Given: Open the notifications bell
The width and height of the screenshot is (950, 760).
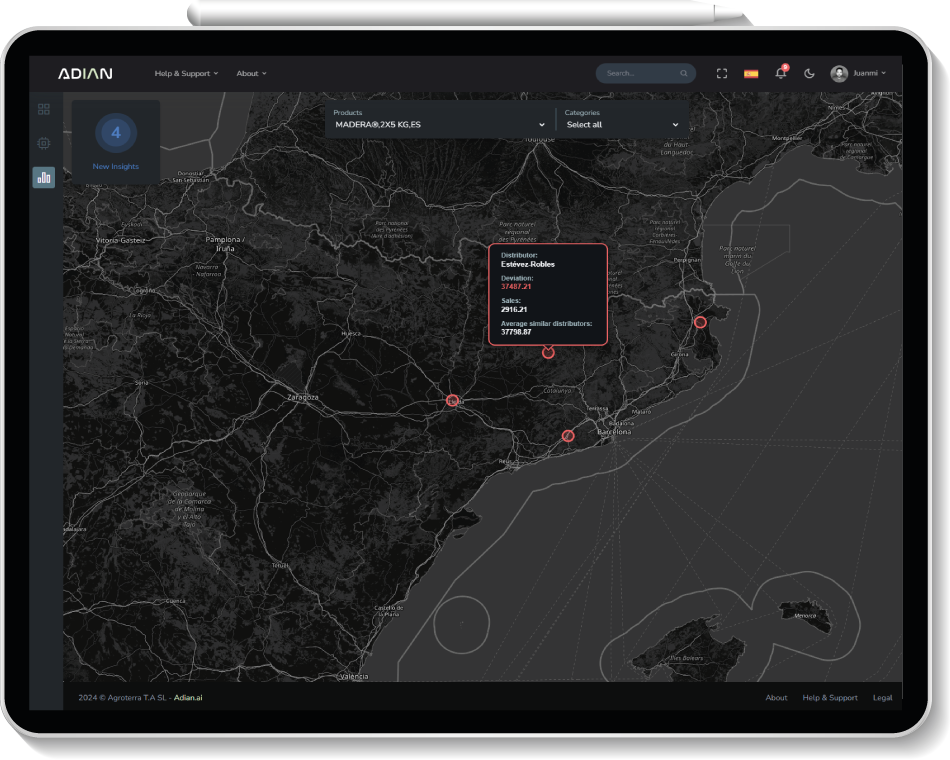Looking at the screenshot, I should pyautogui.click(x=781, y=73).
